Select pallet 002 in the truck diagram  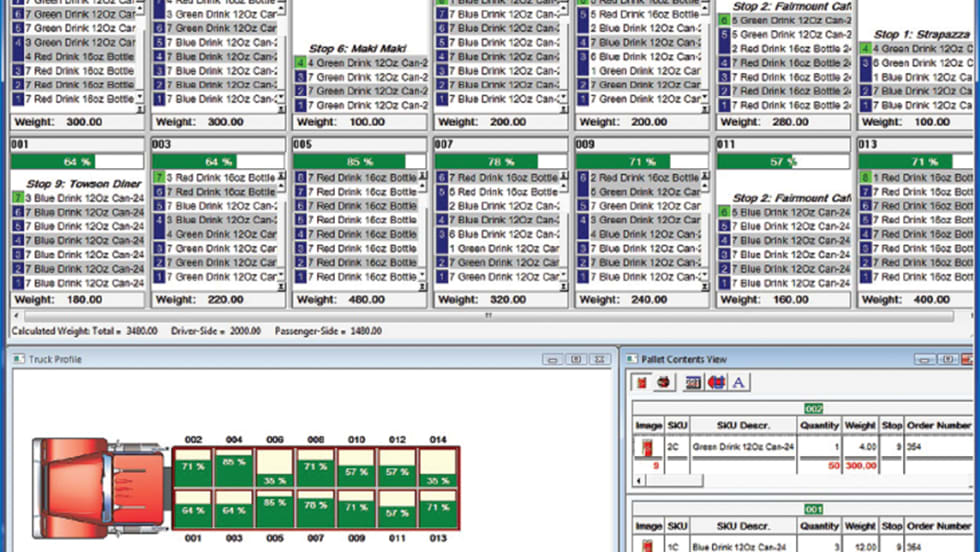tap(193, 465)
